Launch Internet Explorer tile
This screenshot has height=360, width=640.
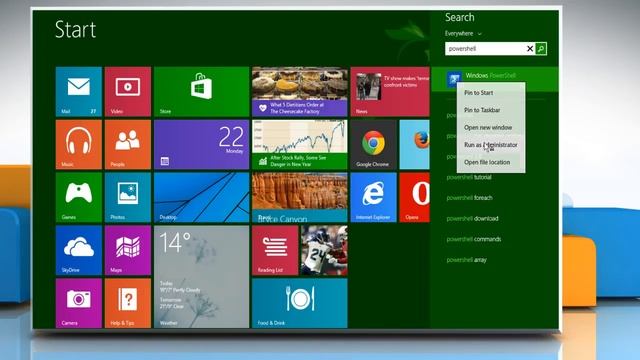pos(373,198)
